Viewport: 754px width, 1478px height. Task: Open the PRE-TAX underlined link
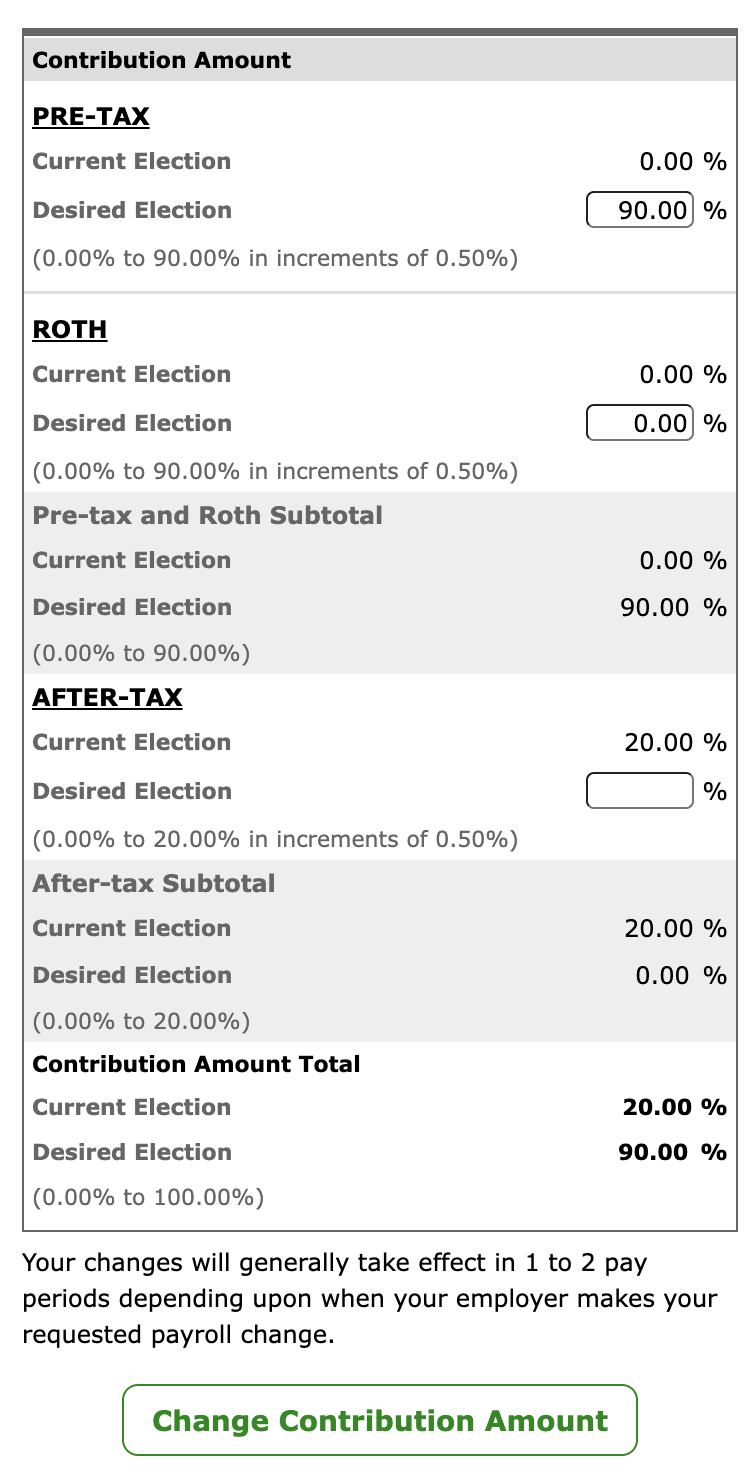91,117
